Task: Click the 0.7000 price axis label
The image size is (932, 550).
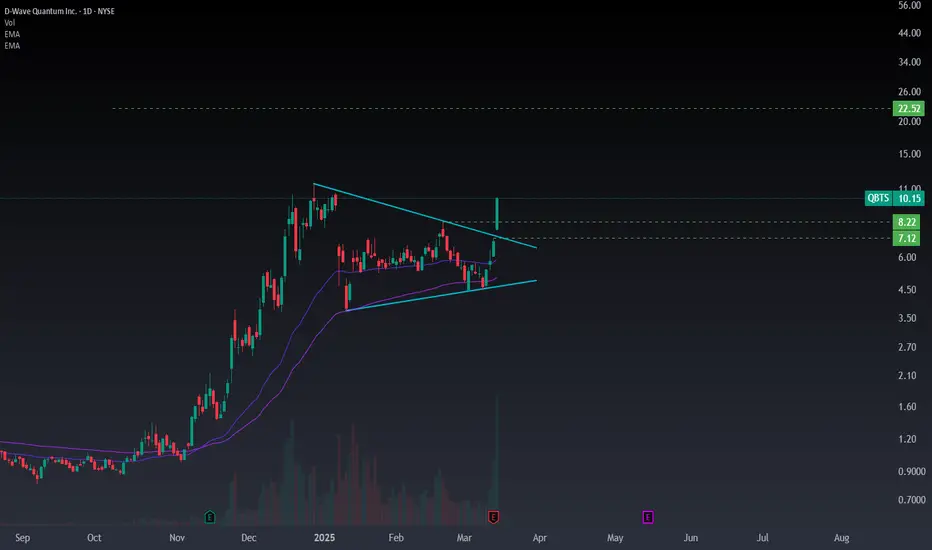Action: tap(911, 499)
